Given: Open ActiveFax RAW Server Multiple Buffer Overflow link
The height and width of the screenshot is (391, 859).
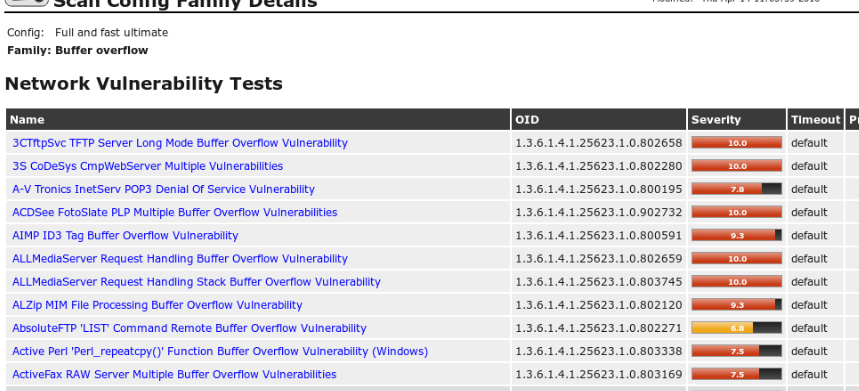Looking at the screenshot, I should coord(174,374).
